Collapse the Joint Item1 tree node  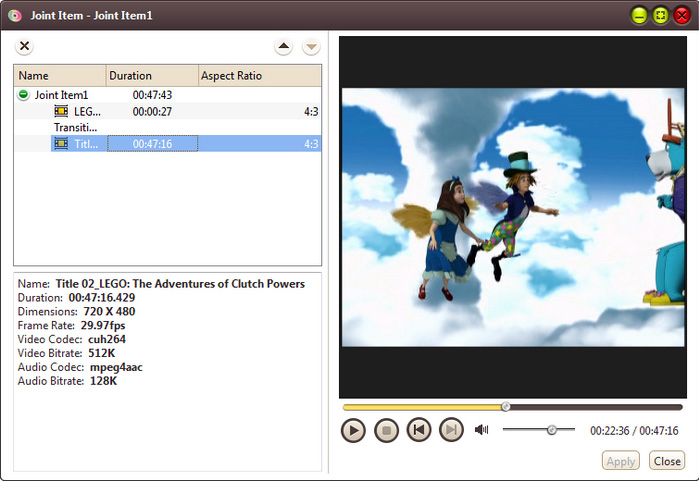23,95
